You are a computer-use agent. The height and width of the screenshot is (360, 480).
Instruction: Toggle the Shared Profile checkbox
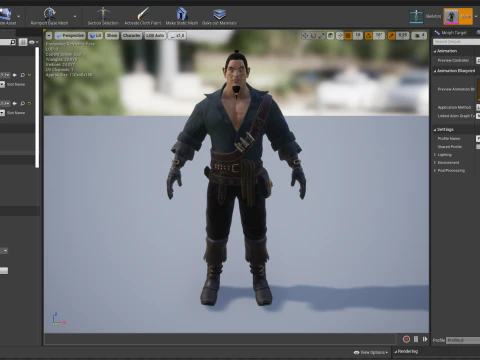pyautogui.click(x=478, y=147)
